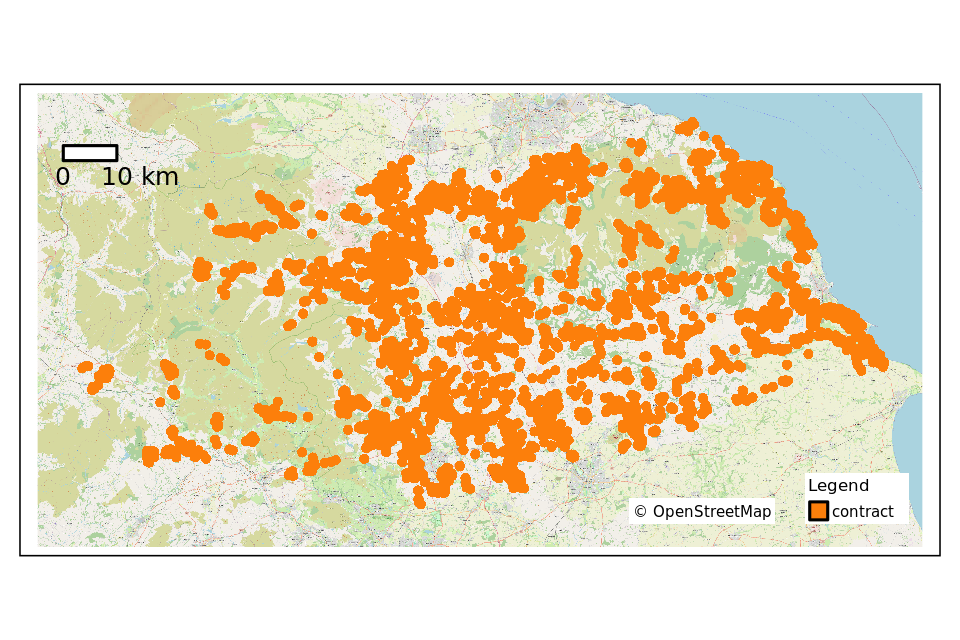Click the orange markers in the southwest corner
This screenshot has width=960, height=640.
pyautogui.click(x=151, y=457)
